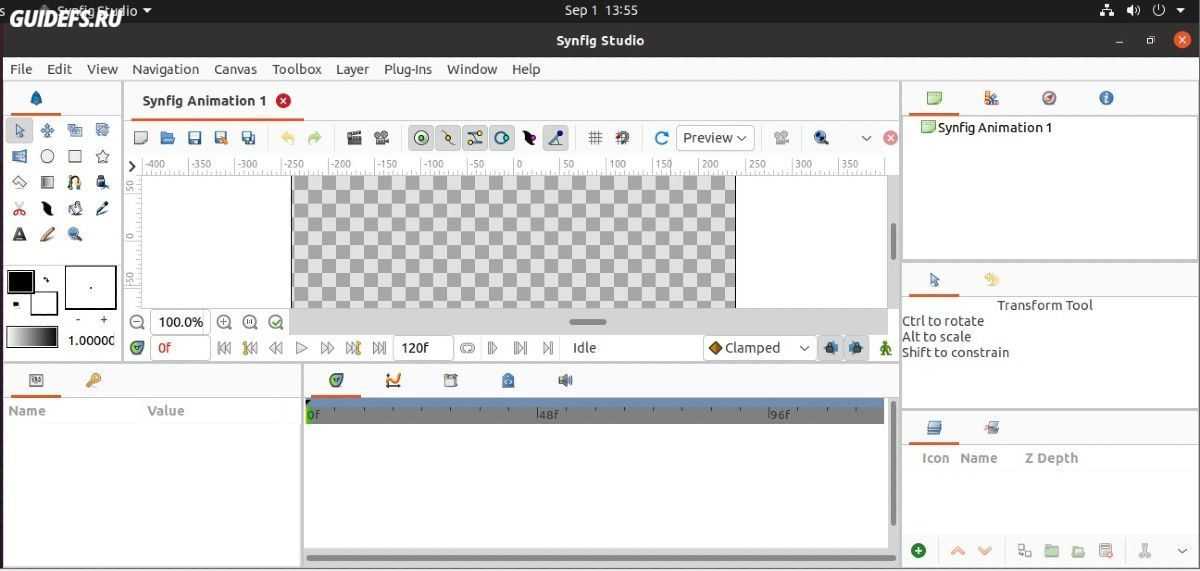Expand the toolbar overflow chevron

[x=866, y=138]
